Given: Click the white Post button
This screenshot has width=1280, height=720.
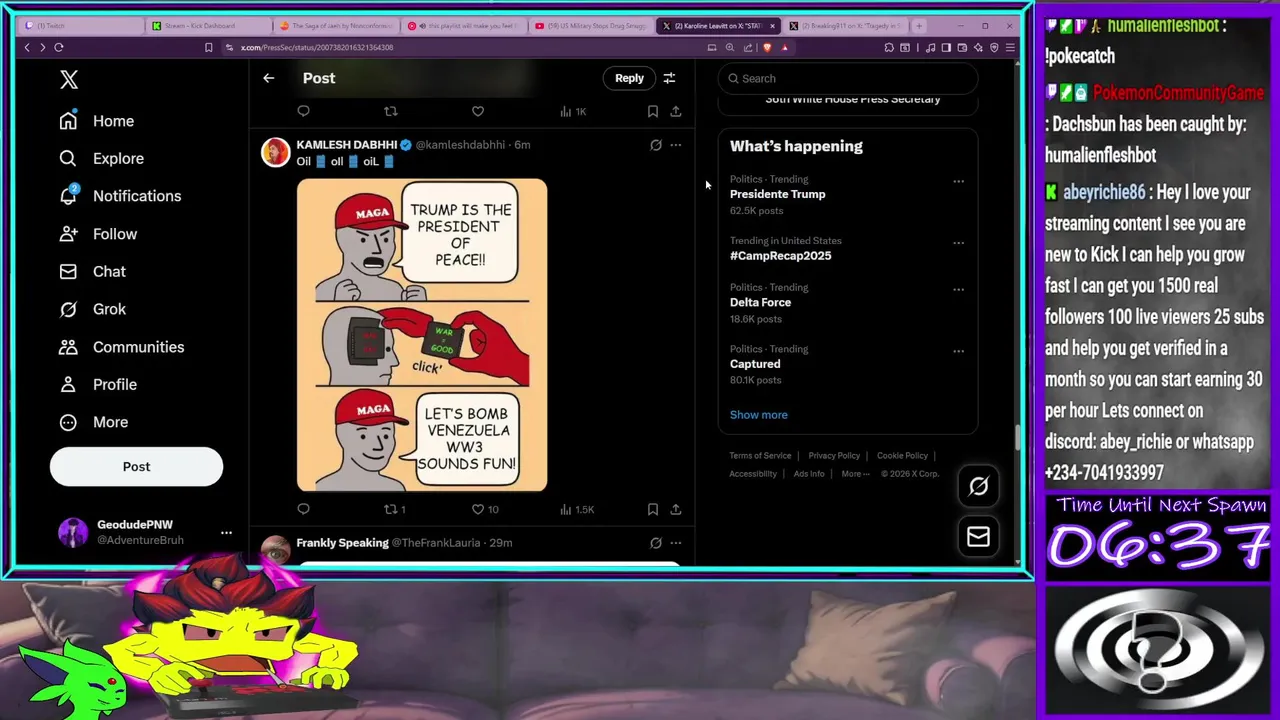Looking at the screenshot, I should [136, 466].
